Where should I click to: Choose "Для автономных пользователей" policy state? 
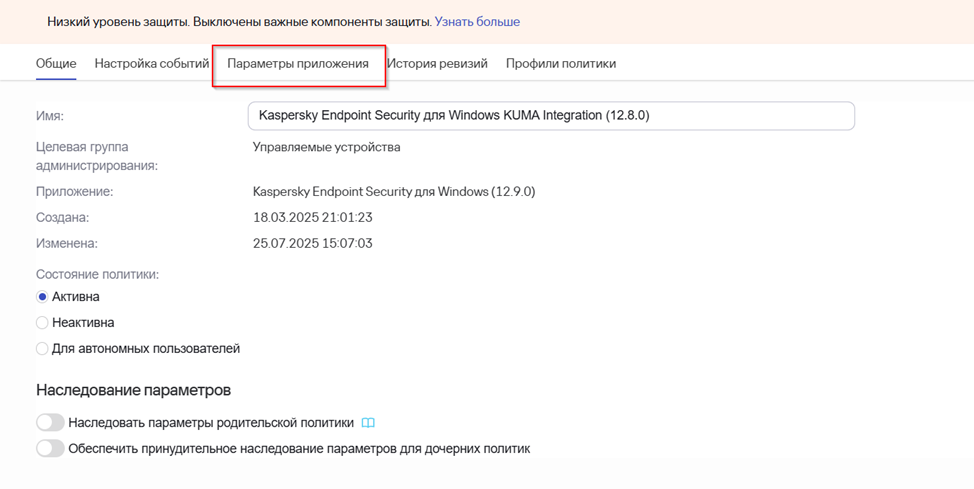coord(42,349)
